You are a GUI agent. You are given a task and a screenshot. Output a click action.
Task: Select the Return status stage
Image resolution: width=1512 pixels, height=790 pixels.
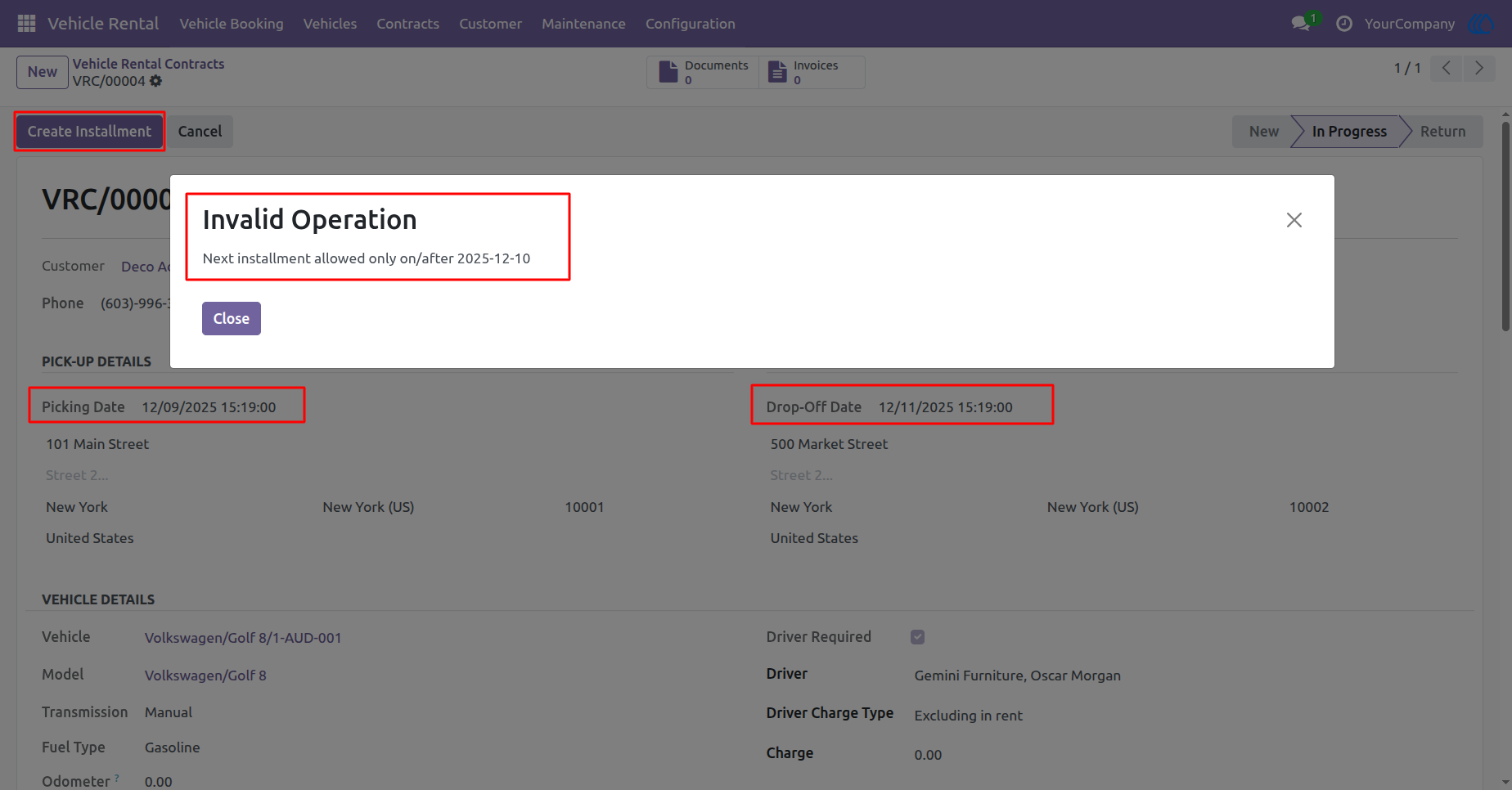(1442, 132)
